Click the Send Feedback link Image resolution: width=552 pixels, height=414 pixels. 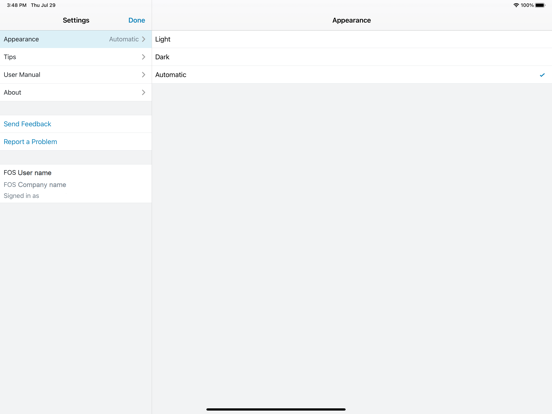click(27, 124)
